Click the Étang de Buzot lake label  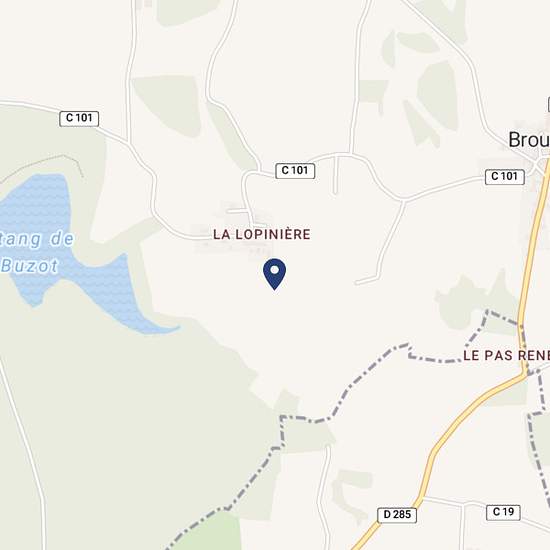(x=35, y=252)
